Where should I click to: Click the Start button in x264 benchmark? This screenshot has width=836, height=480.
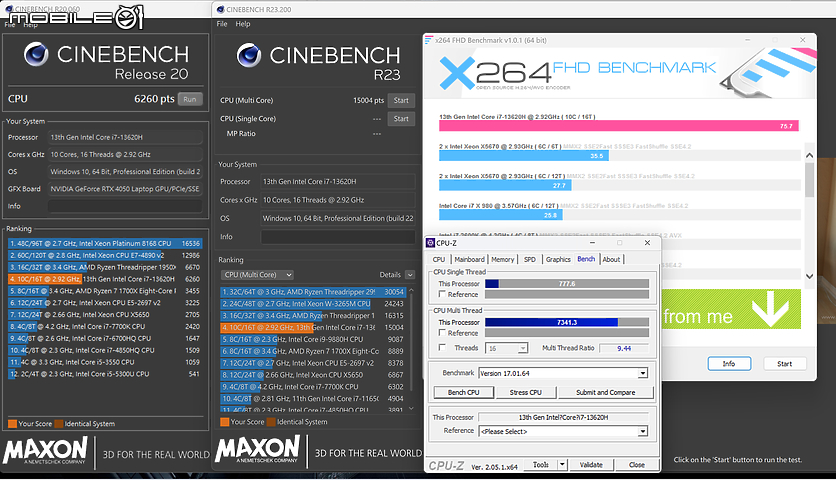784,364
